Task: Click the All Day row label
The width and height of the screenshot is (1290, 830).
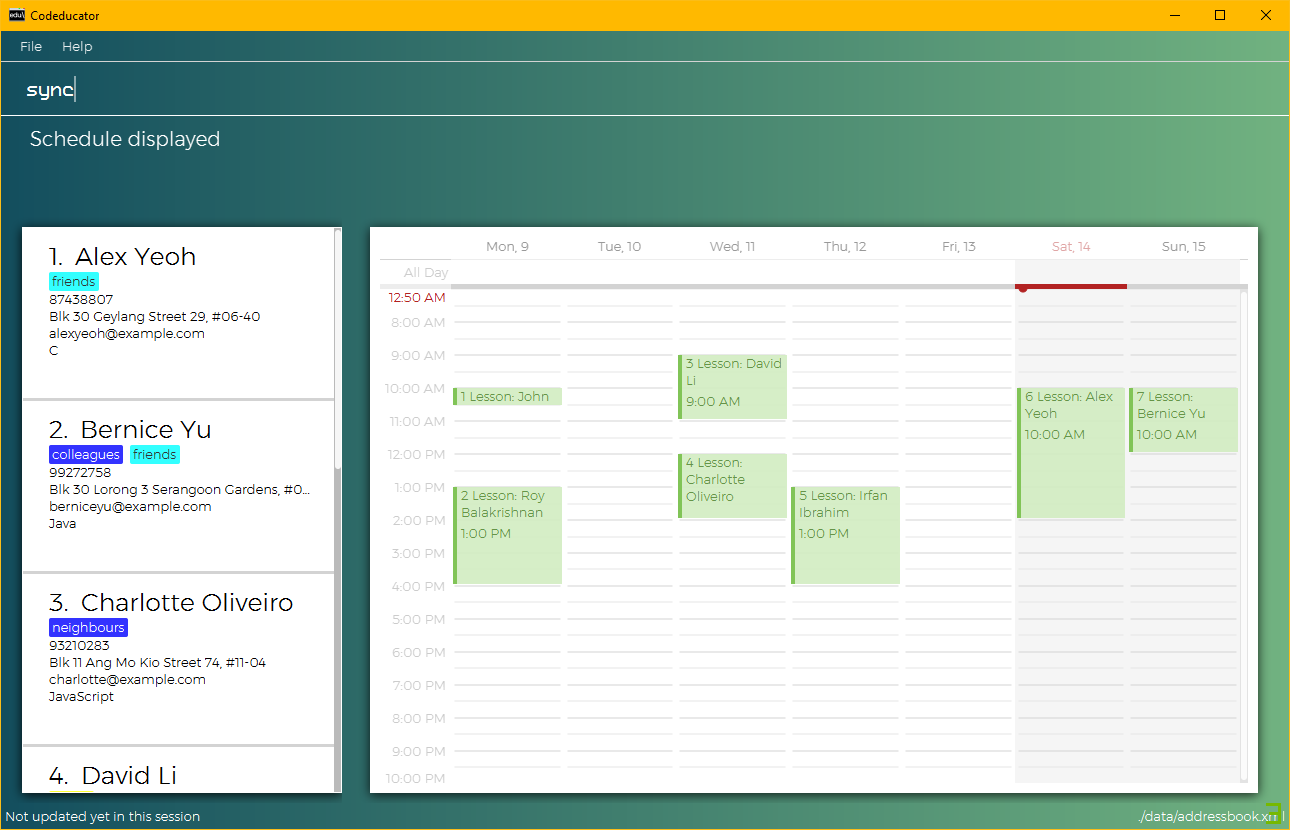Action: point(426,272)
